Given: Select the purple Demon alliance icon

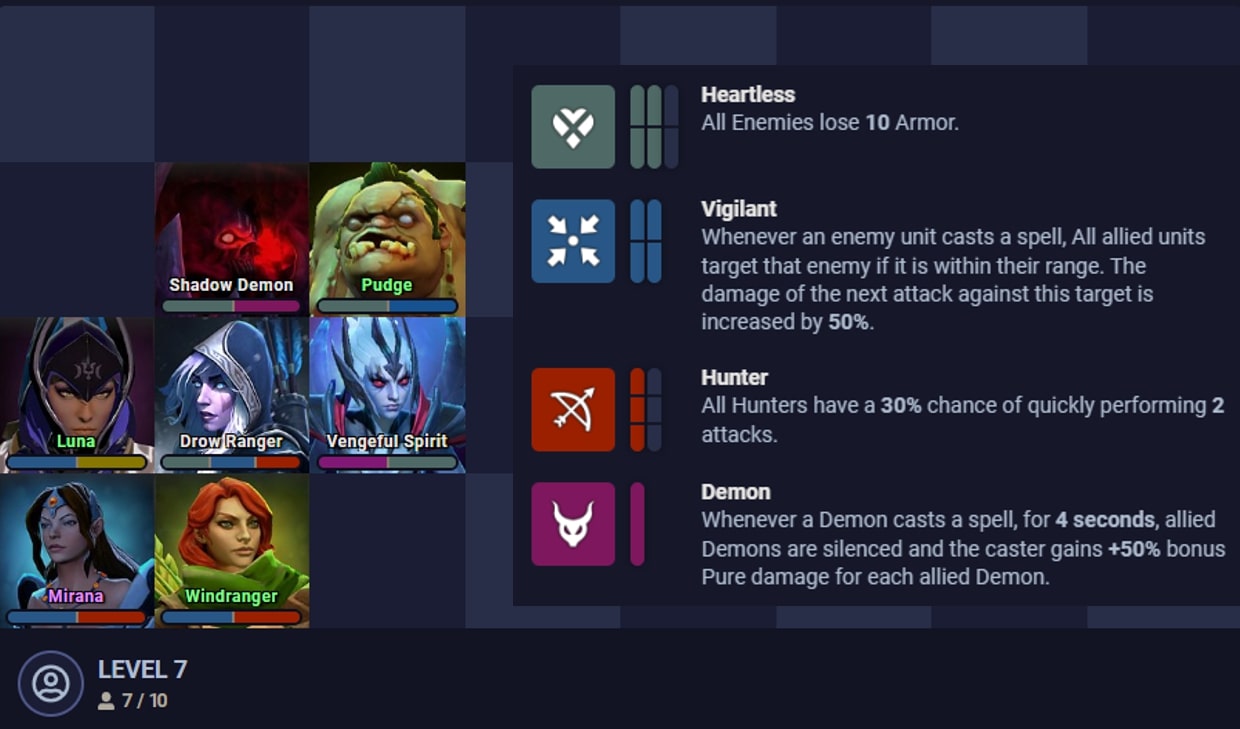Looking at the screenshot, I should (x=573, y=524).
